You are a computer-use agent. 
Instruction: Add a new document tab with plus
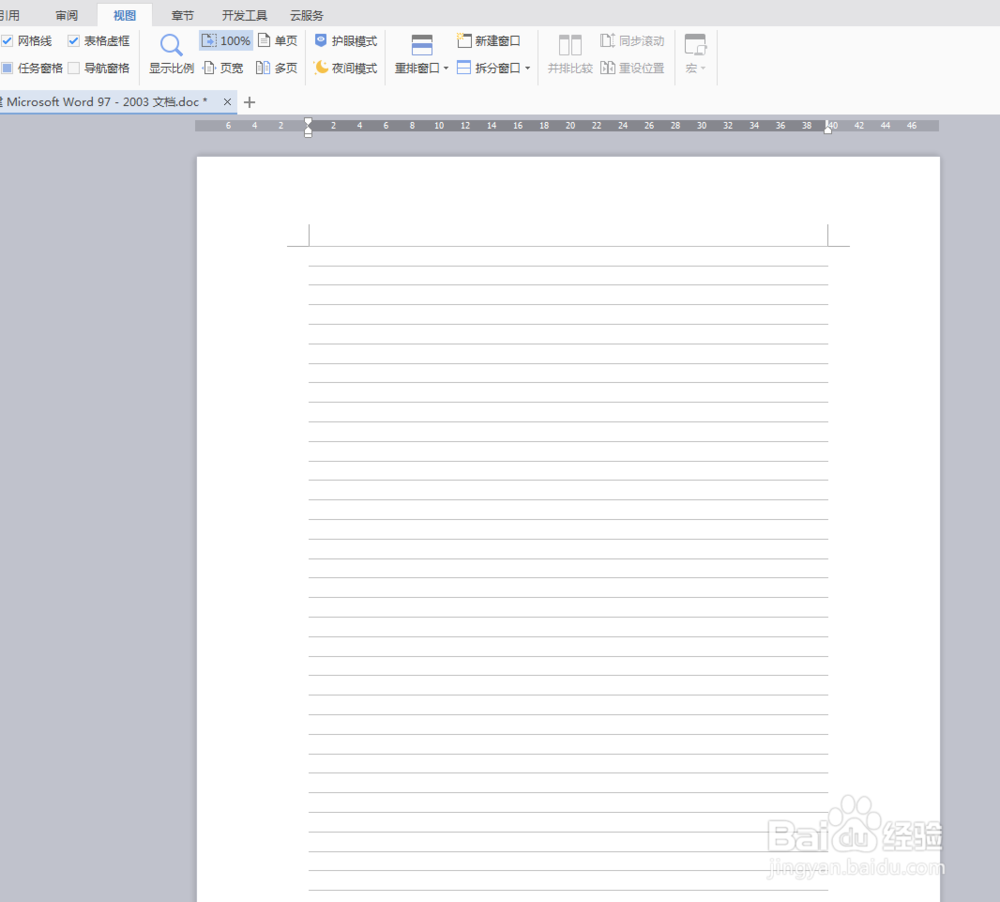tap(249, 102)
